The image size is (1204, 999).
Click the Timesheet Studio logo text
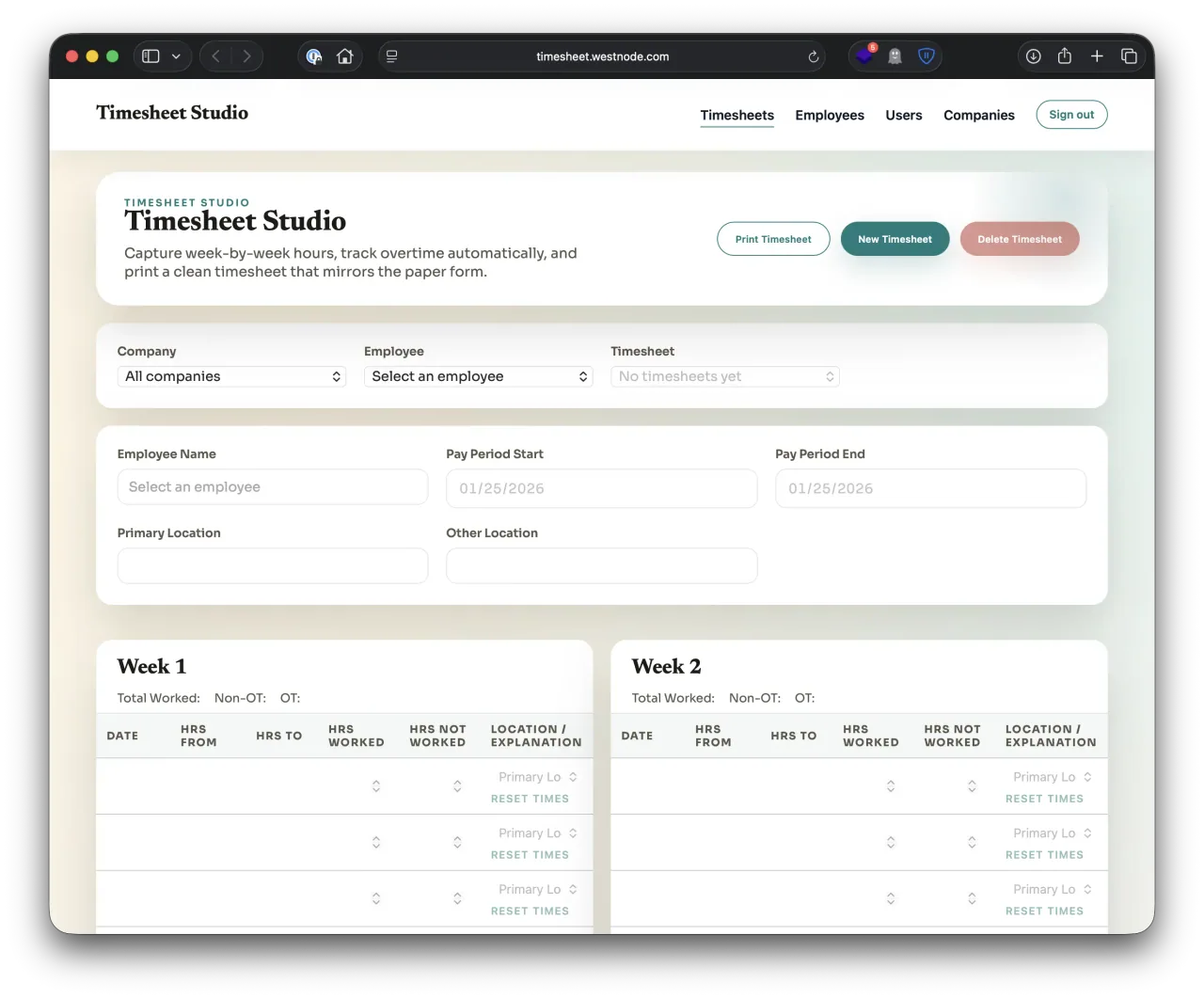coord(172,113)
